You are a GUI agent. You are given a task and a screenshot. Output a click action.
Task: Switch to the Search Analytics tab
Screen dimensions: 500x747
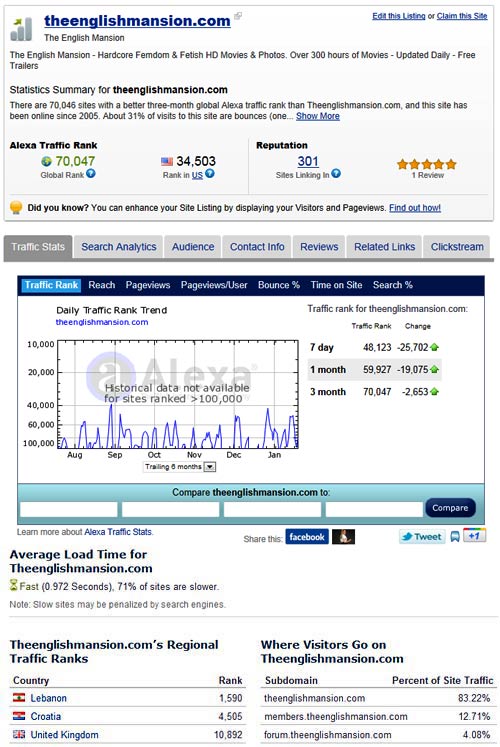119,247
